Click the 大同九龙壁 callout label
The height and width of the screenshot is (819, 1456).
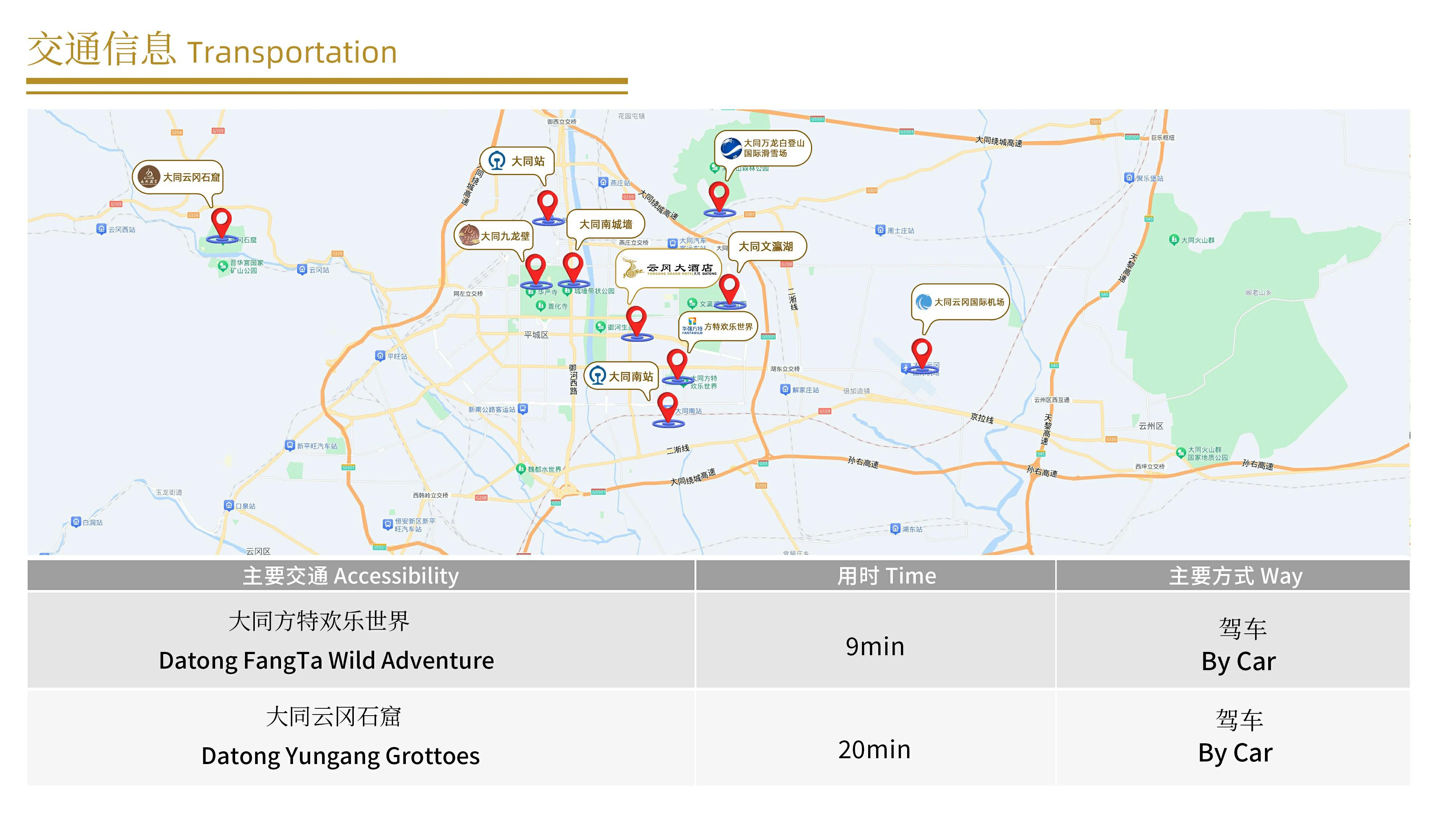pyautogui.click(x=494, y=236)
